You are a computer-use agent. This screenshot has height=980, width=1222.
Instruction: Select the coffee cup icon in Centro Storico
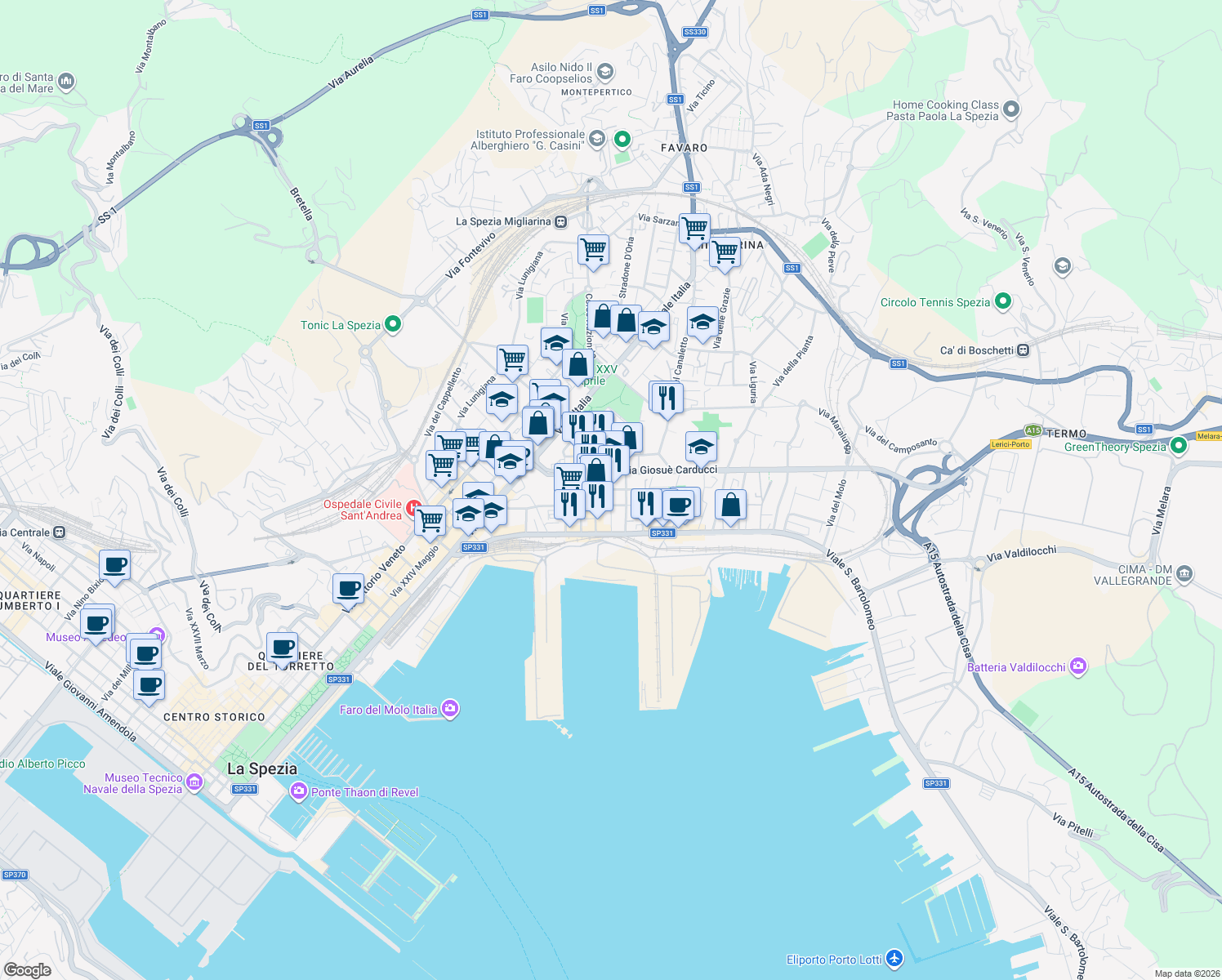click(x=149, y=684)
